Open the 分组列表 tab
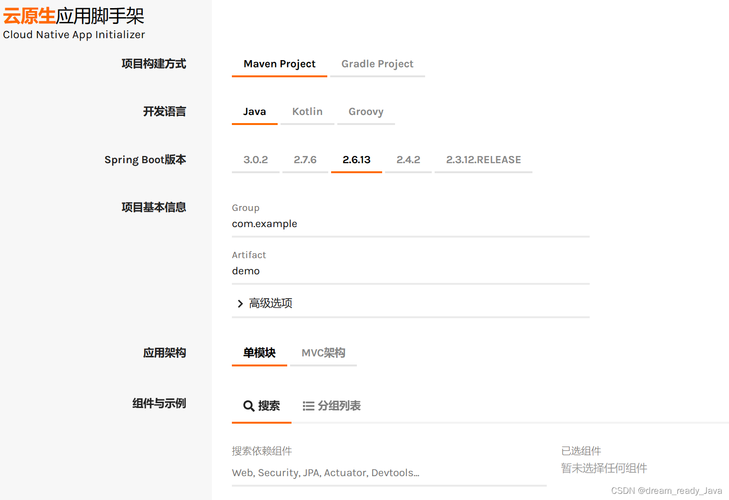The image size is (729, 500). [x=331, y=406]
